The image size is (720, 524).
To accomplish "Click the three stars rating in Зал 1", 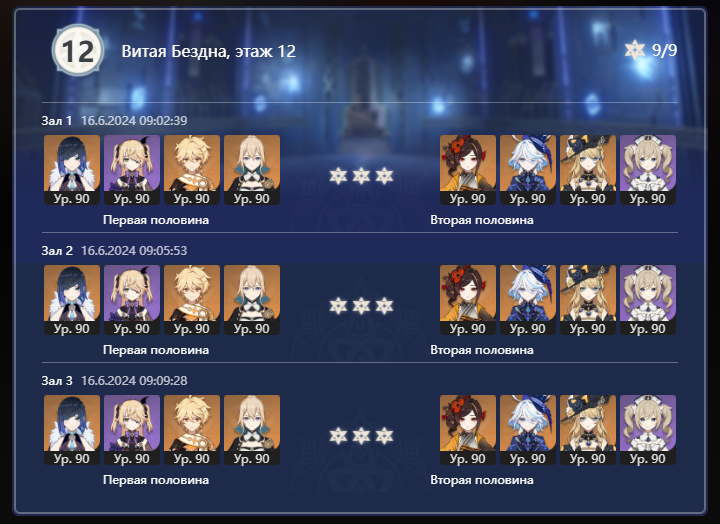I will tap(361, 176).
